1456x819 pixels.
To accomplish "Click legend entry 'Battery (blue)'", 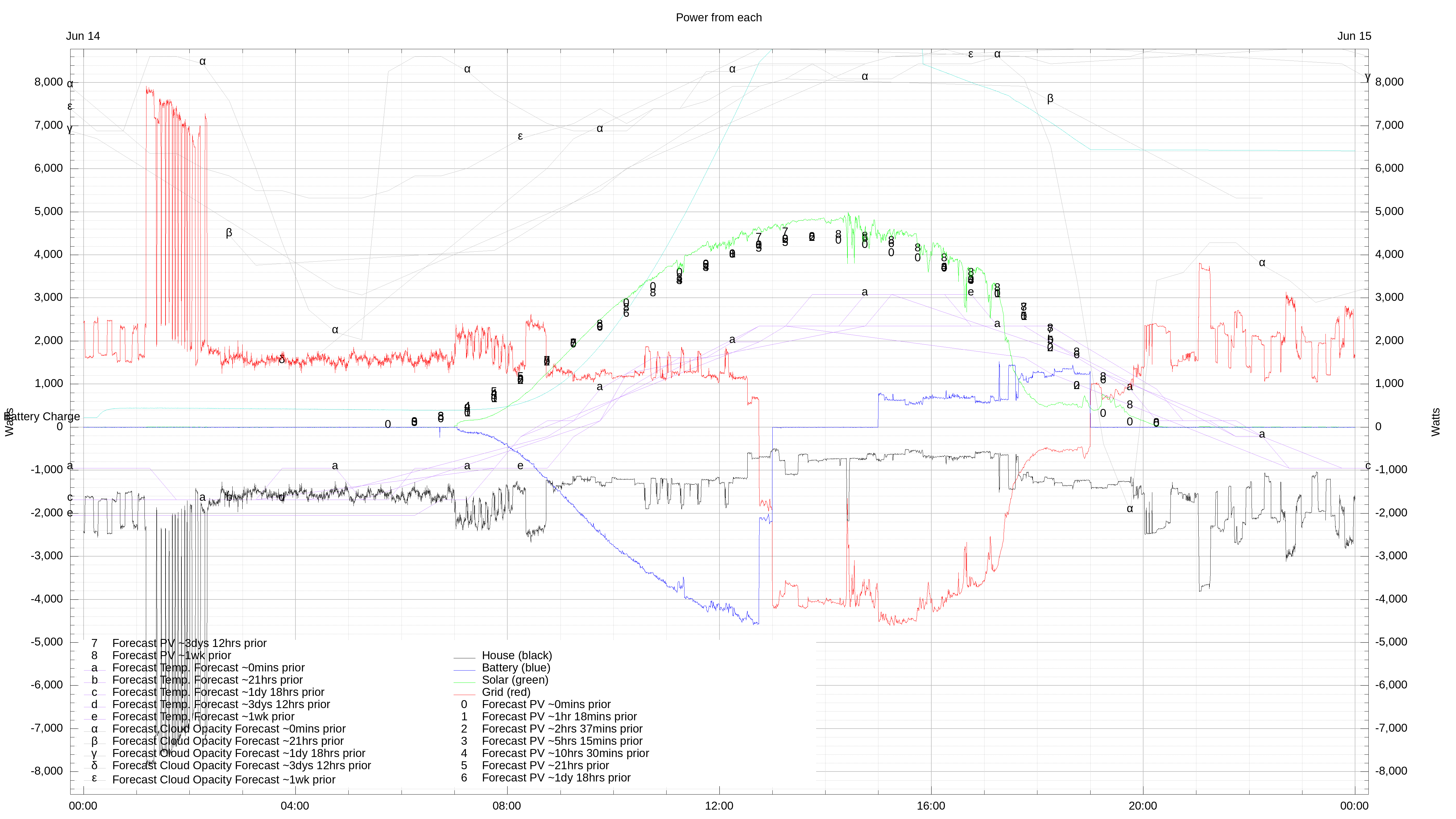I will point(516,668).
